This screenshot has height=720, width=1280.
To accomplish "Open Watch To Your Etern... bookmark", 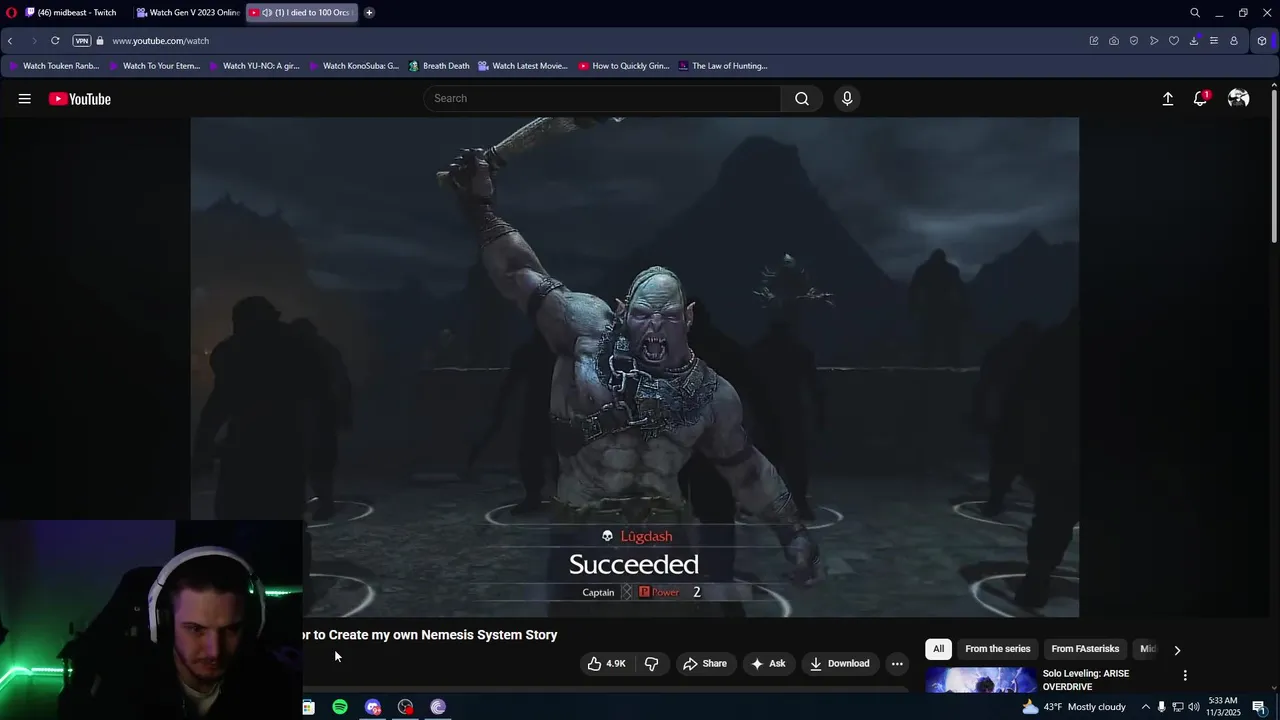I will click(x=154, y=66).
